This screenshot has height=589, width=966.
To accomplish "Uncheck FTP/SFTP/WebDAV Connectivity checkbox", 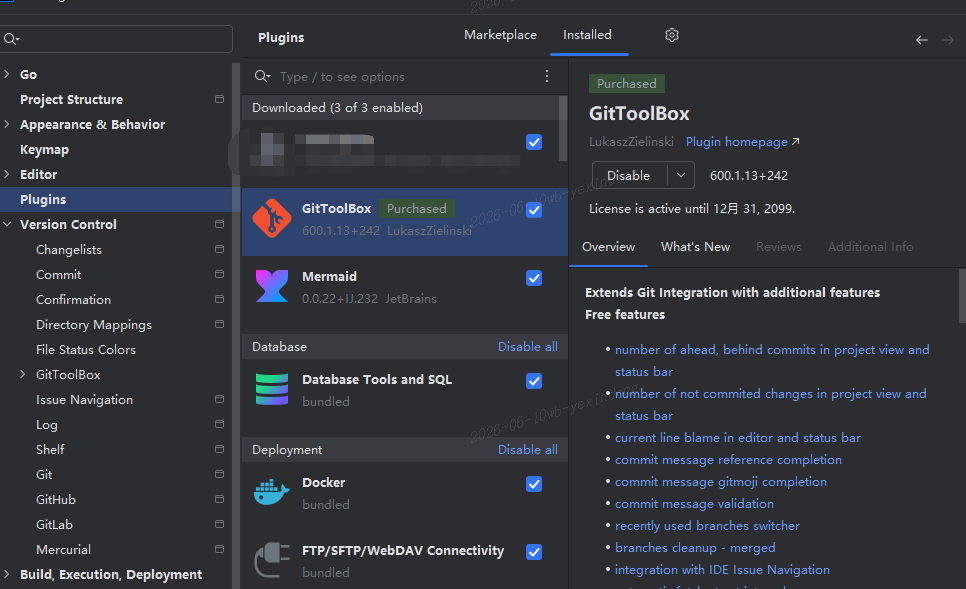I will (534, 552).
